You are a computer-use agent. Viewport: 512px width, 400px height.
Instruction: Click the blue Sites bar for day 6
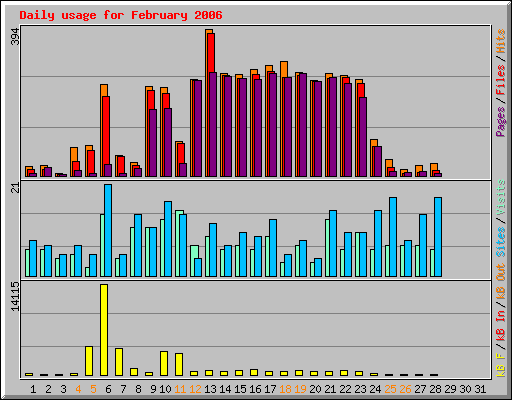tap(108, 230)
